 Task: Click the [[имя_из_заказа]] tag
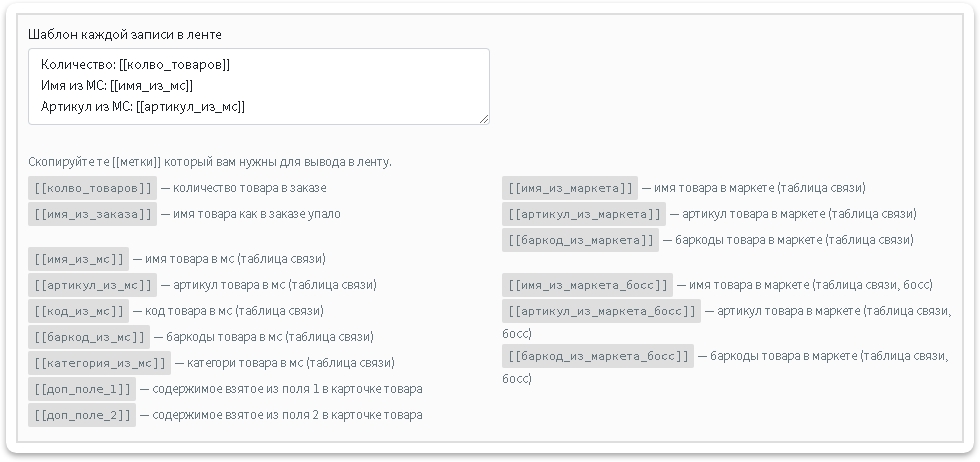coord(92,214)
